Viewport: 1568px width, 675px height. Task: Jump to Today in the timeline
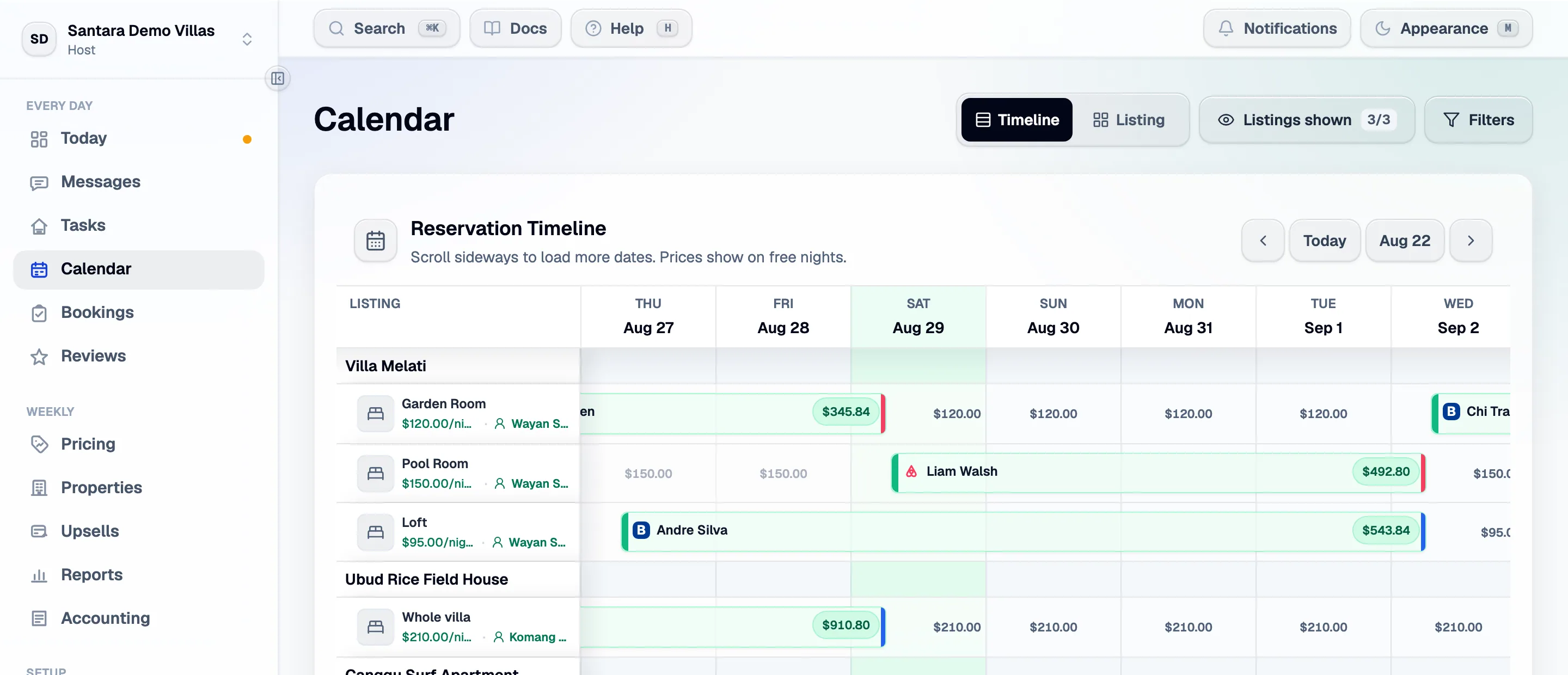(x=1324, y=241)
